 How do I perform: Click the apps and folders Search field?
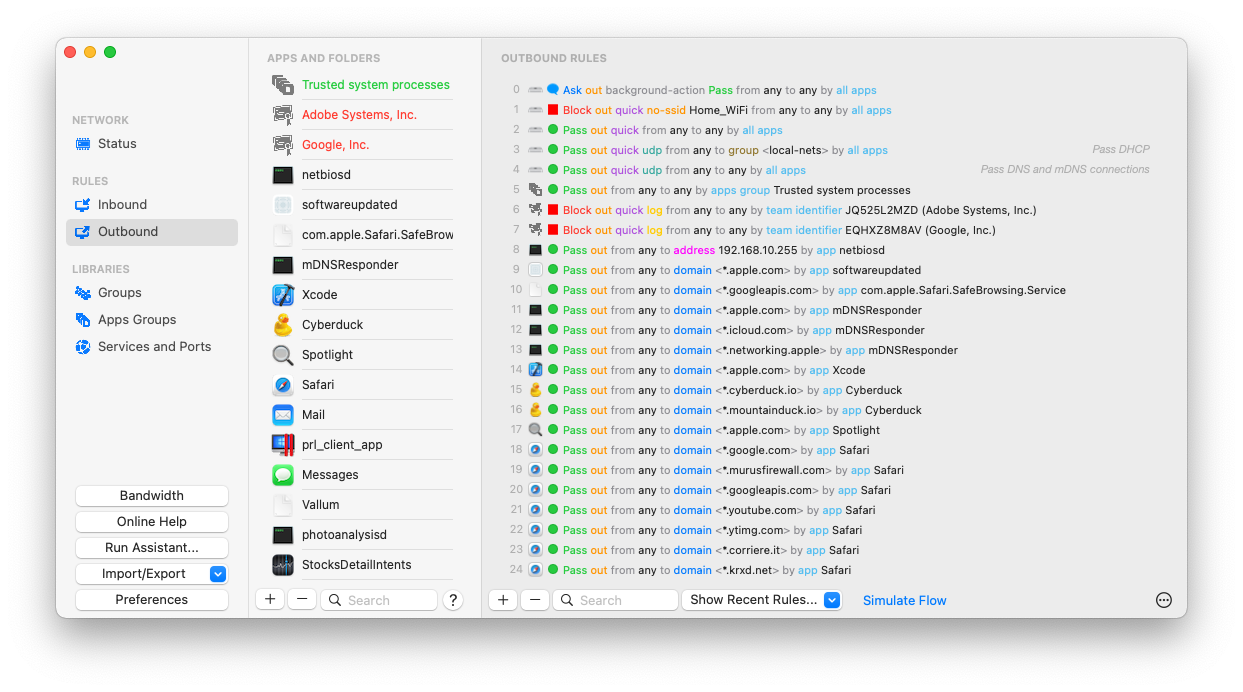click(379, 600)
